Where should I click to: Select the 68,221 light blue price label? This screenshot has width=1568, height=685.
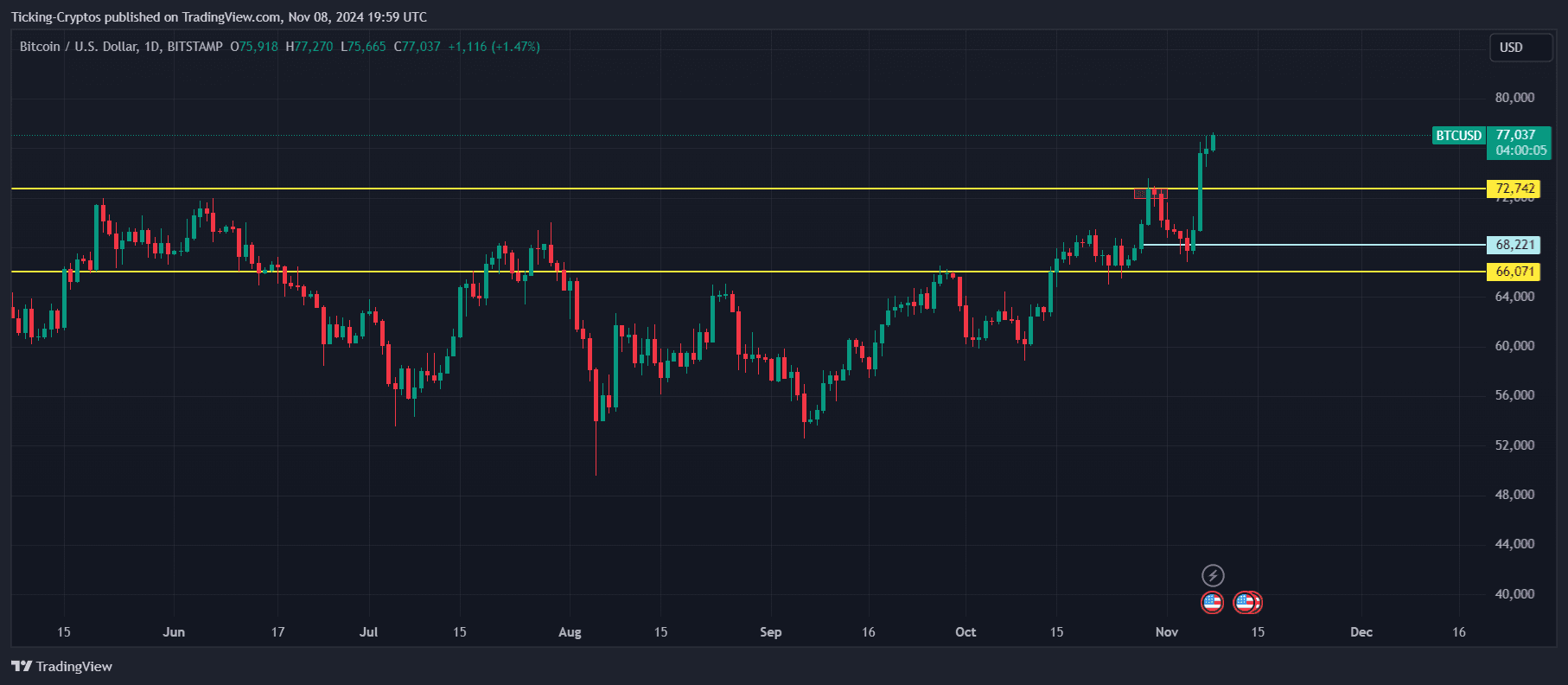(x=1514, y=245)
